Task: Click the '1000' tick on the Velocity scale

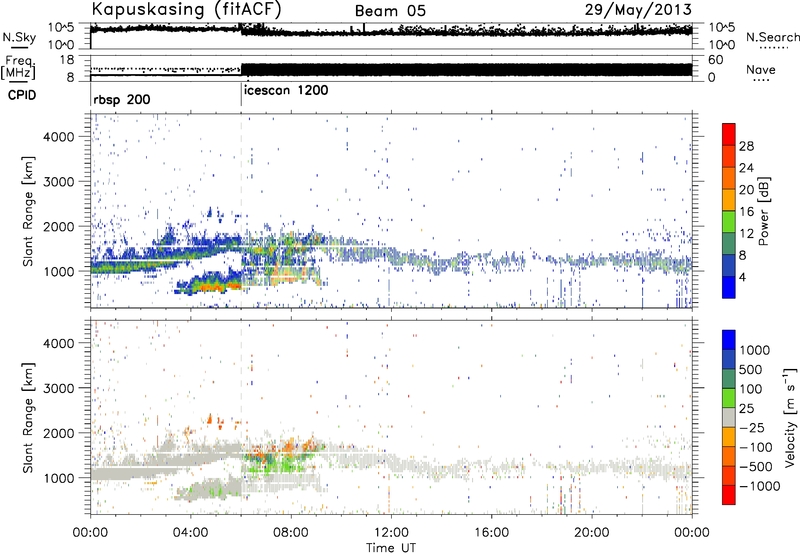Action: pos(755,350)
